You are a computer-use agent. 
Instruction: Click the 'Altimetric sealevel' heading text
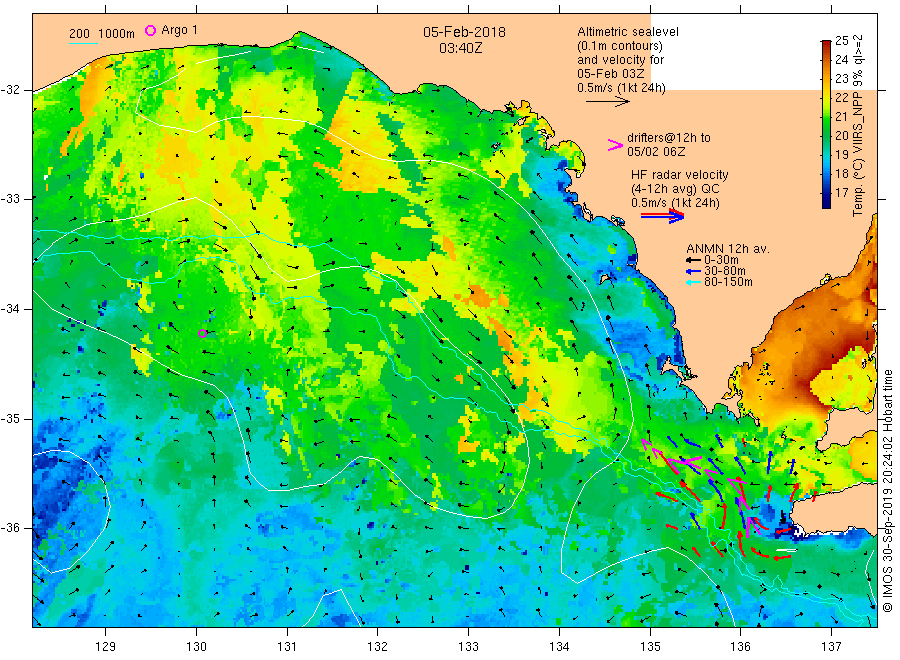627,32
